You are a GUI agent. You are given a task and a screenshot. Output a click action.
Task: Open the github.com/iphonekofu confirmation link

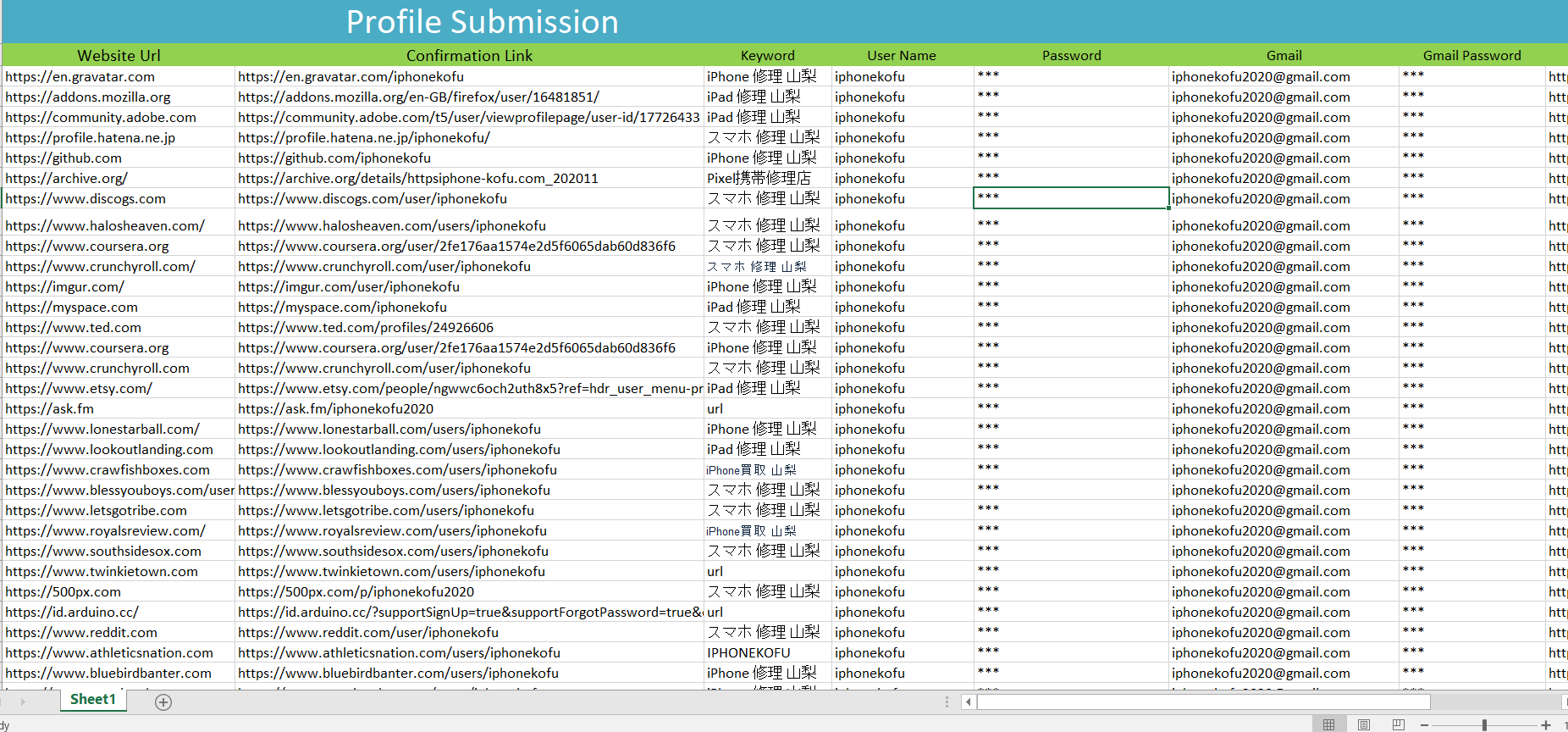[334, 158]
